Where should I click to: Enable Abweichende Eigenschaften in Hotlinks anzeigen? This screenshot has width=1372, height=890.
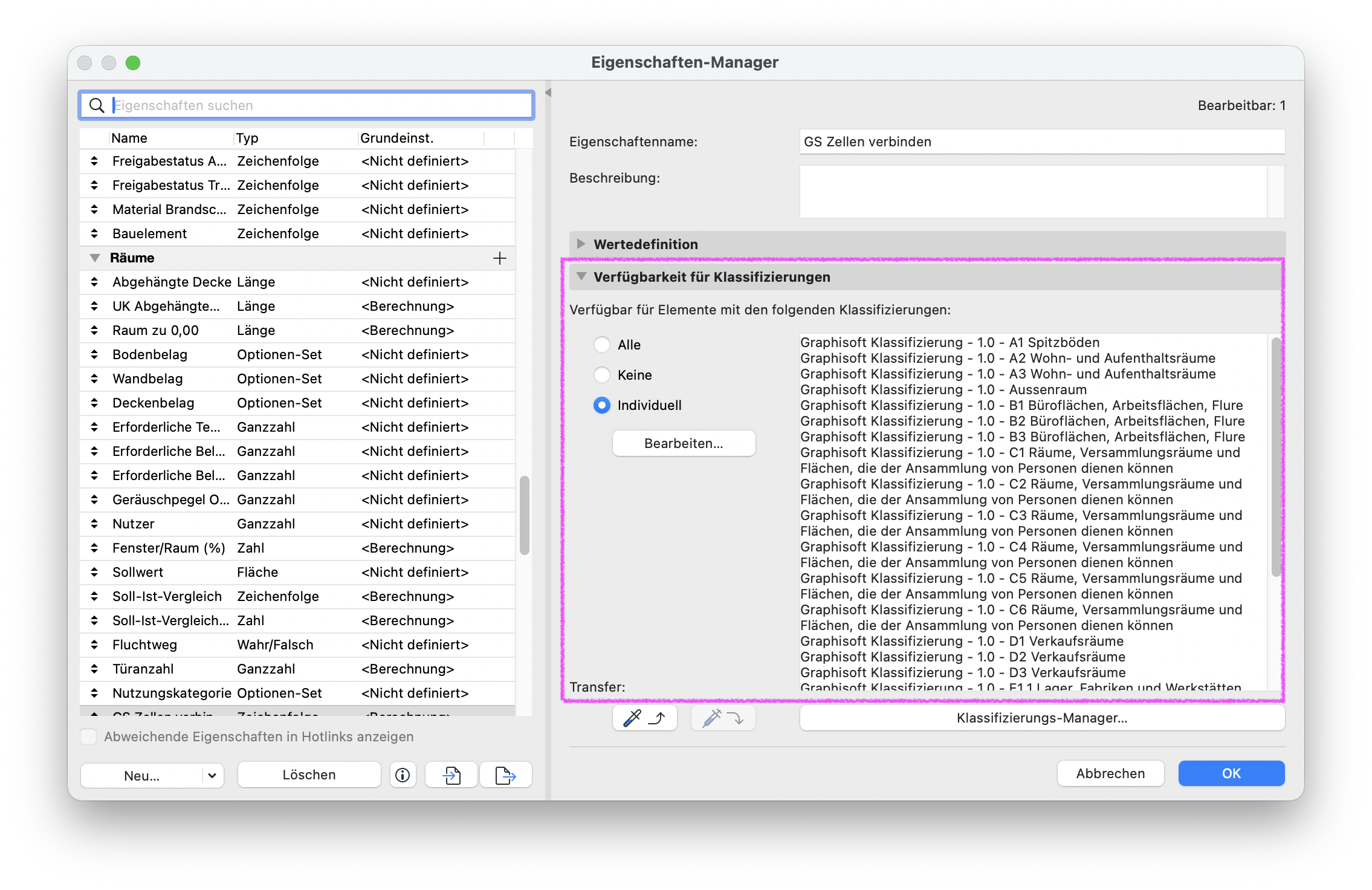click(x=88, y=736)
